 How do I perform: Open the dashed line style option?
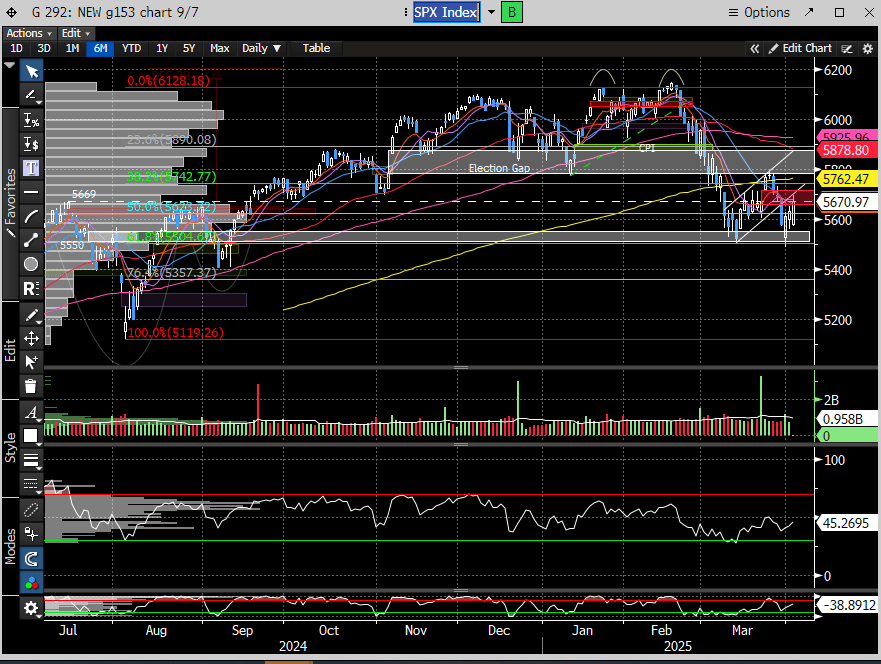pyautogui.click(x=31, y=484)
